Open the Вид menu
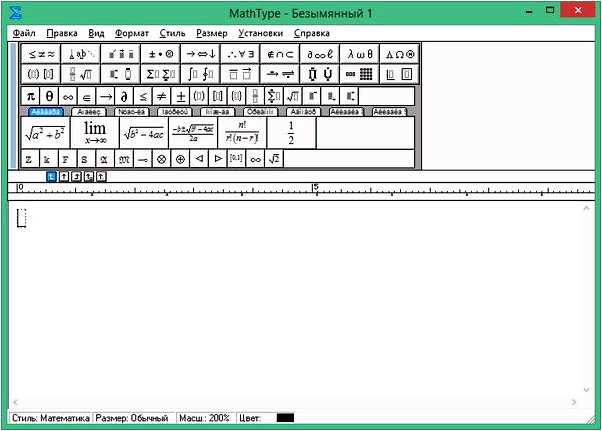Image resolution: width=602 pixels, height=431 pixels. pos(96,33)
